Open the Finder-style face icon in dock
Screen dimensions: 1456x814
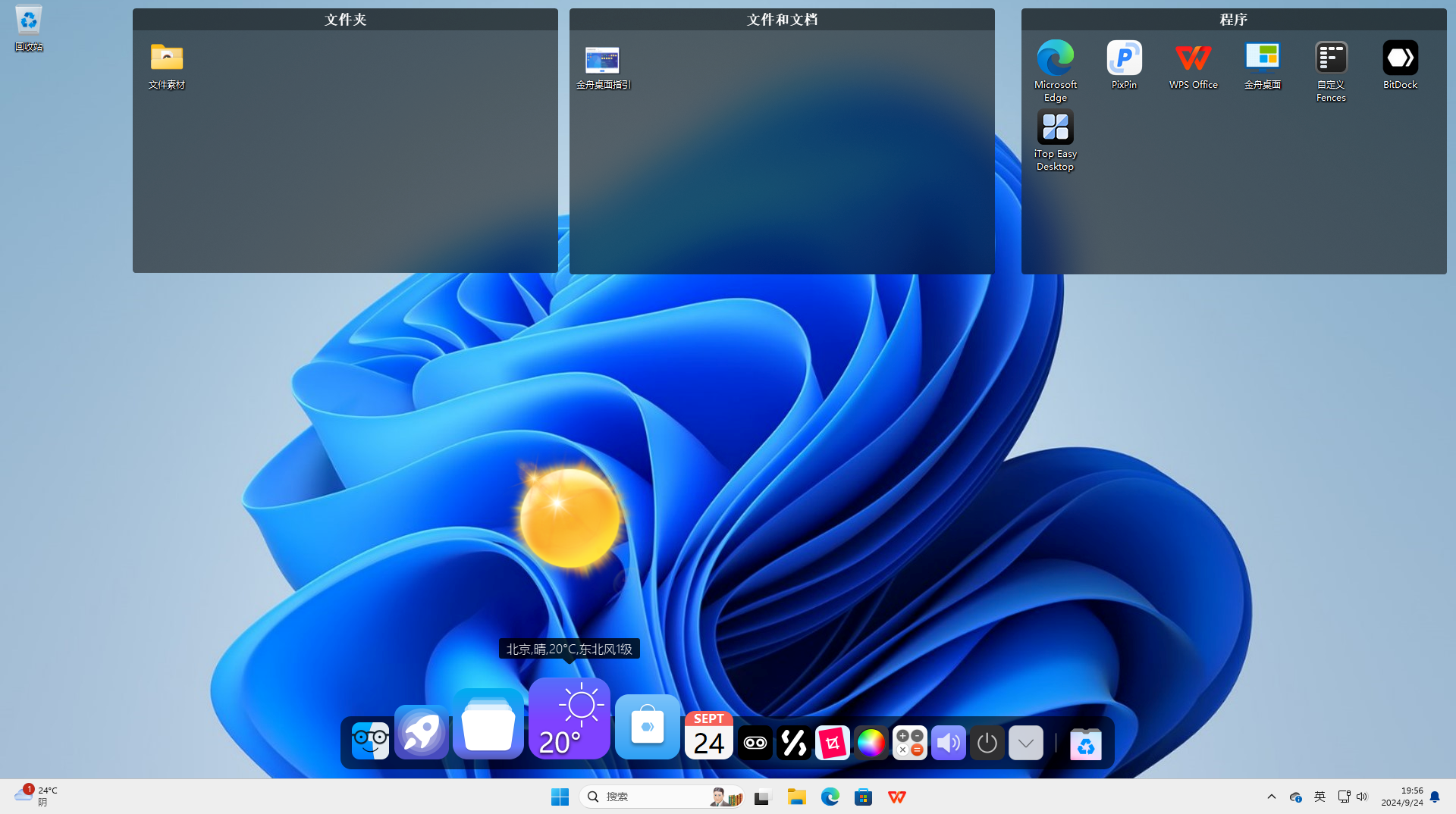click(370, 740)
